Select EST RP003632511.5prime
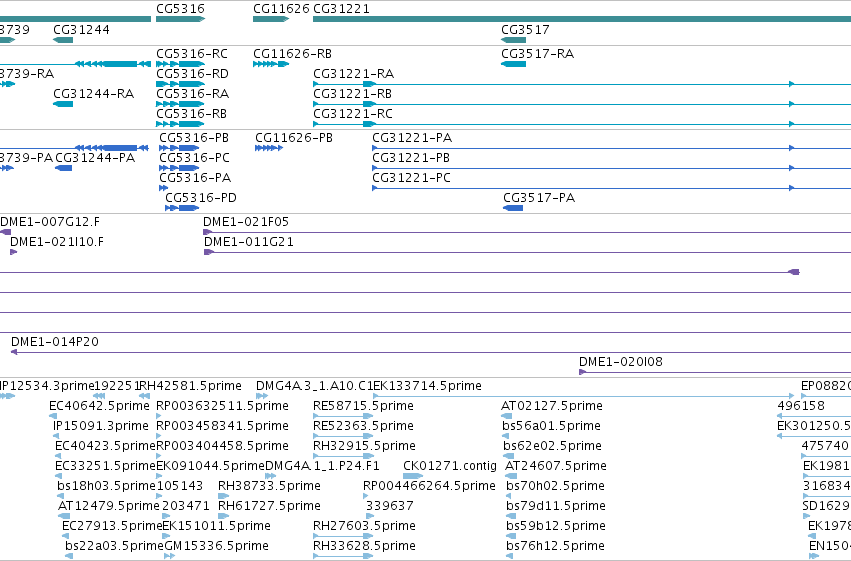 (x=223, y=405)
